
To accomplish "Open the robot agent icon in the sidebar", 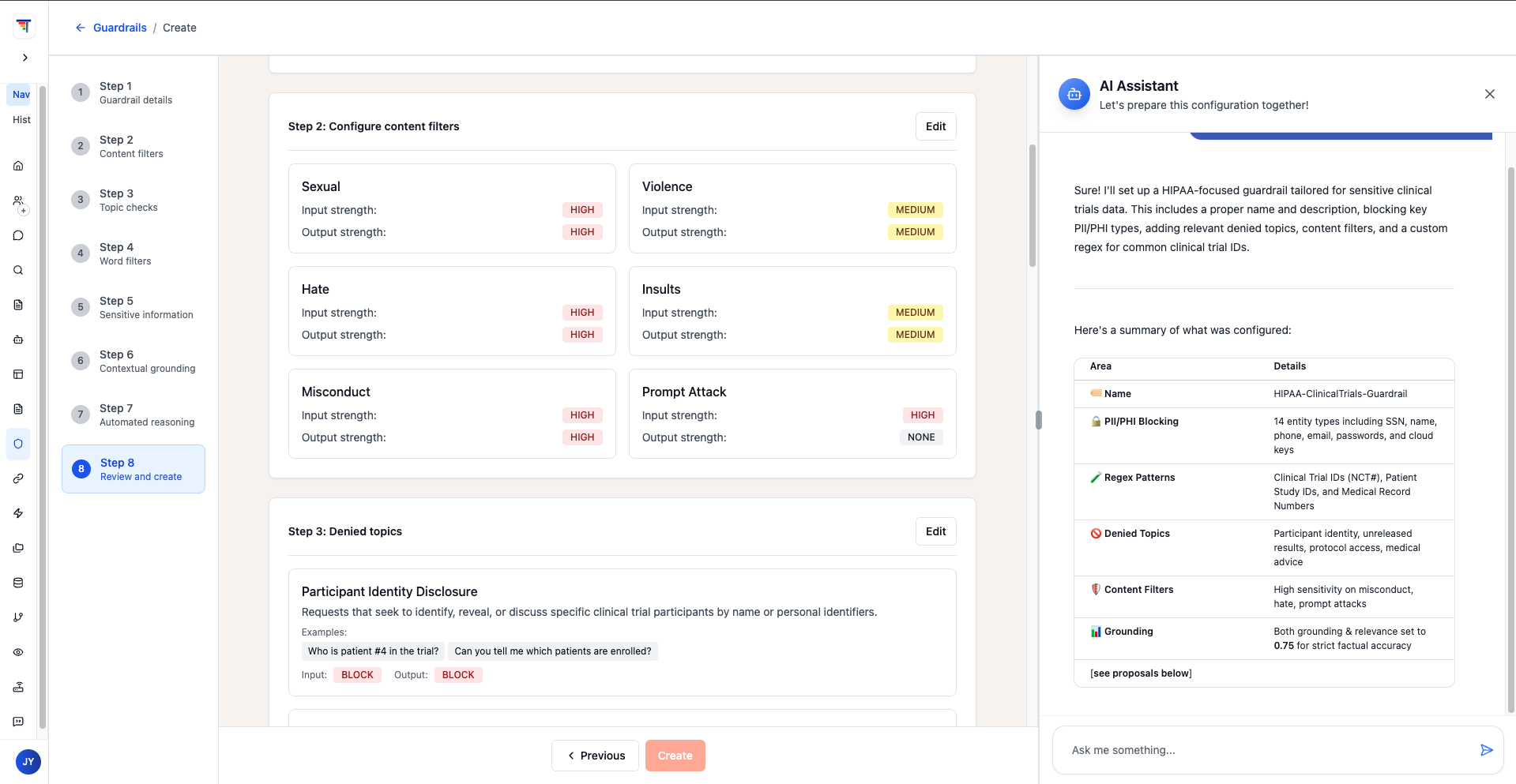I will point(18,339).
